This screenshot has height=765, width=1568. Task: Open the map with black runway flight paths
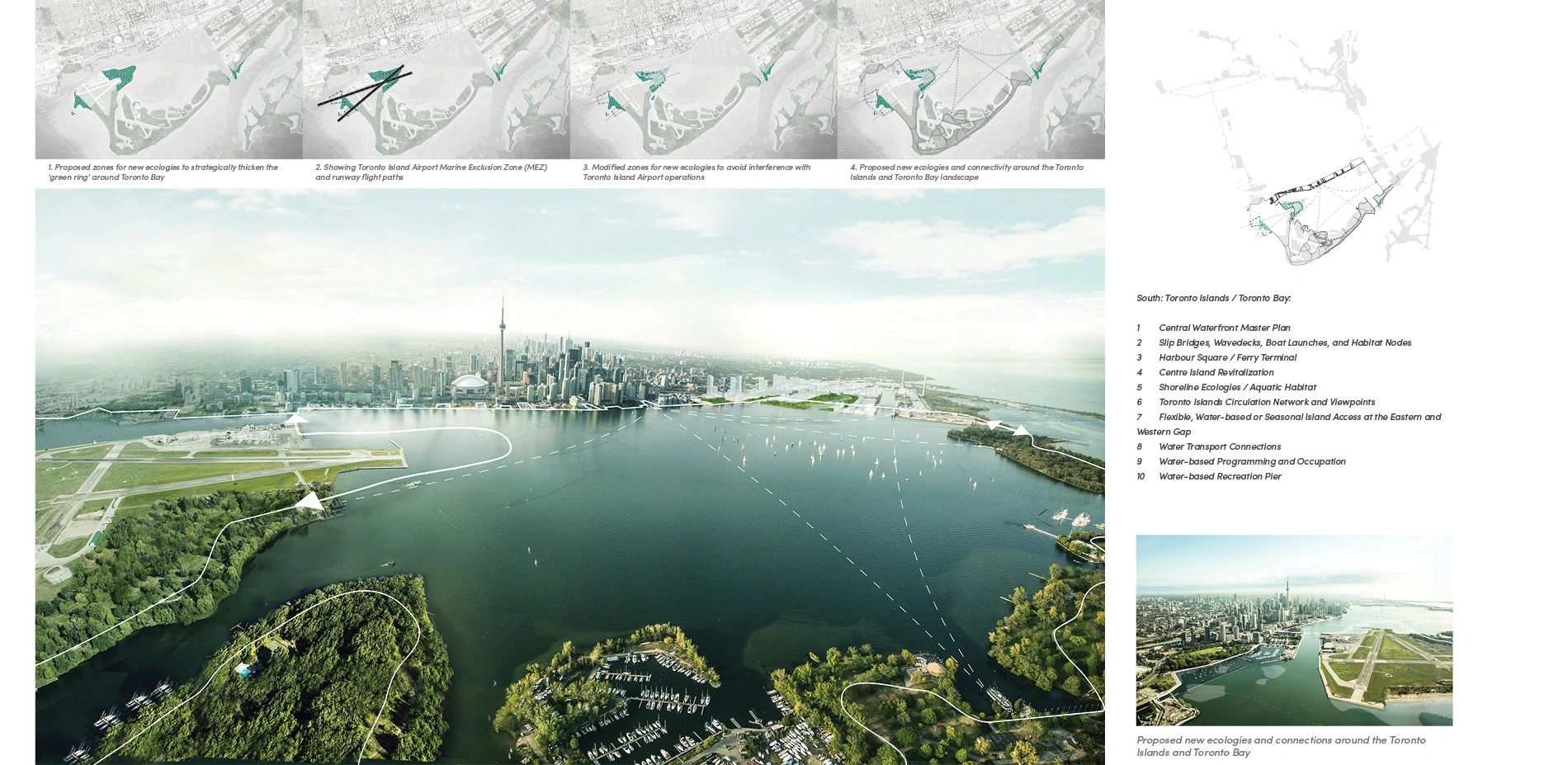tap(436, 79)
